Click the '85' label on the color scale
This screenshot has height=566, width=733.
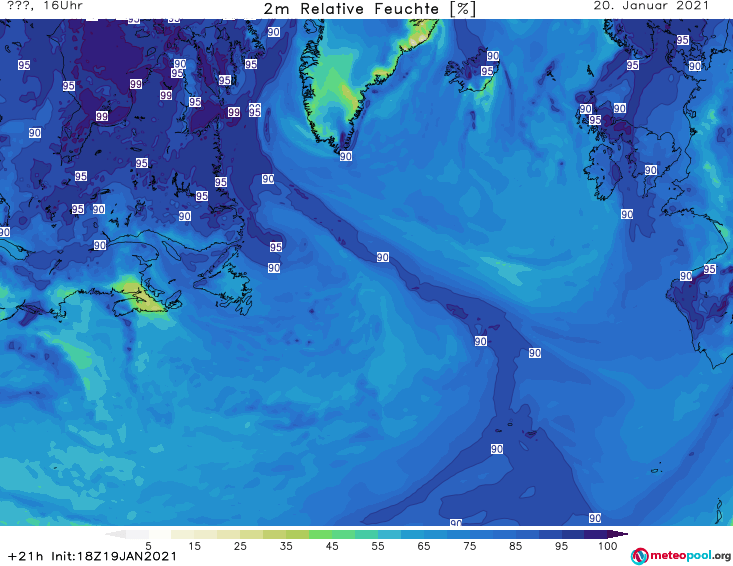pyautogui.click(x=516, y=546)
